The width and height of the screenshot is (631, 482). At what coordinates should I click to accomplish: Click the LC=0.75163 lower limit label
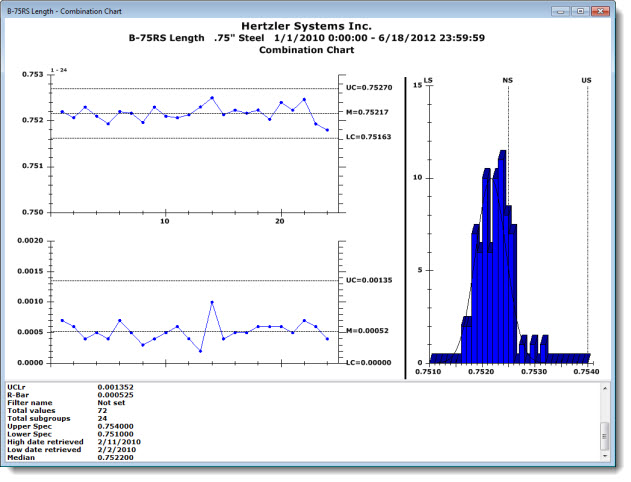coord(368,138)
